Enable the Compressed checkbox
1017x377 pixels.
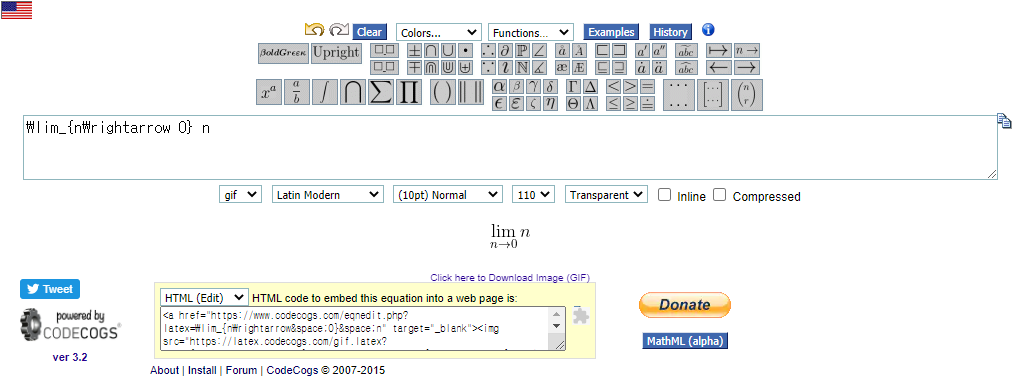point(719,195)
